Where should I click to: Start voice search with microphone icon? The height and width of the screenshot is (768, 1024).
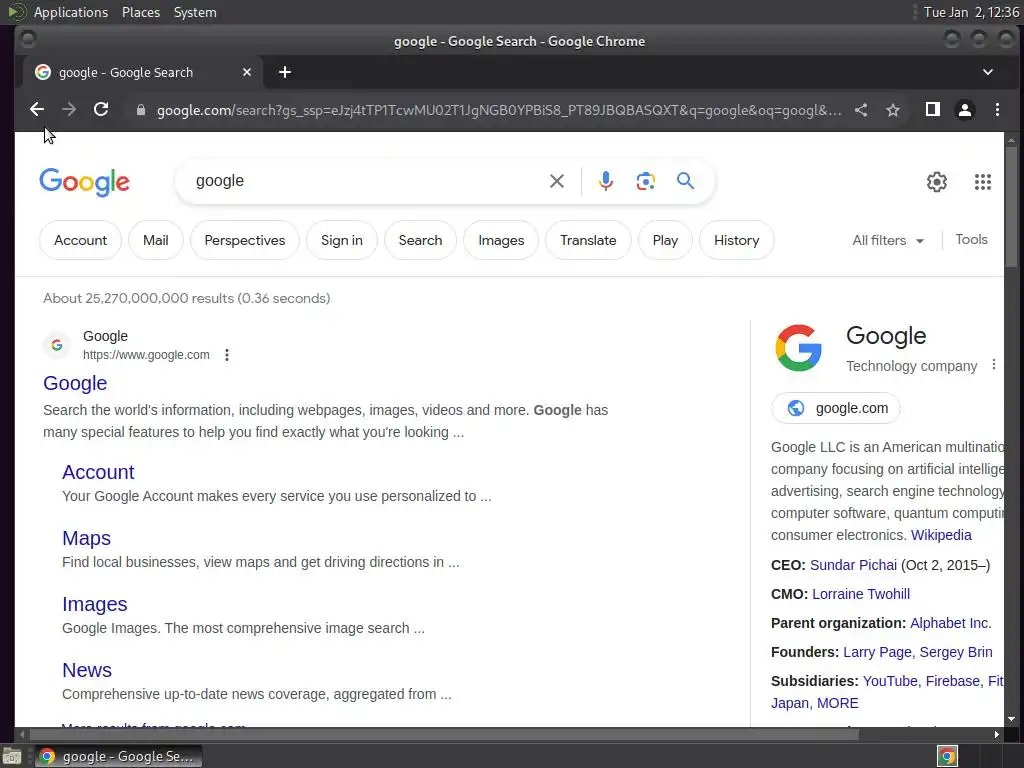(605, 181)
